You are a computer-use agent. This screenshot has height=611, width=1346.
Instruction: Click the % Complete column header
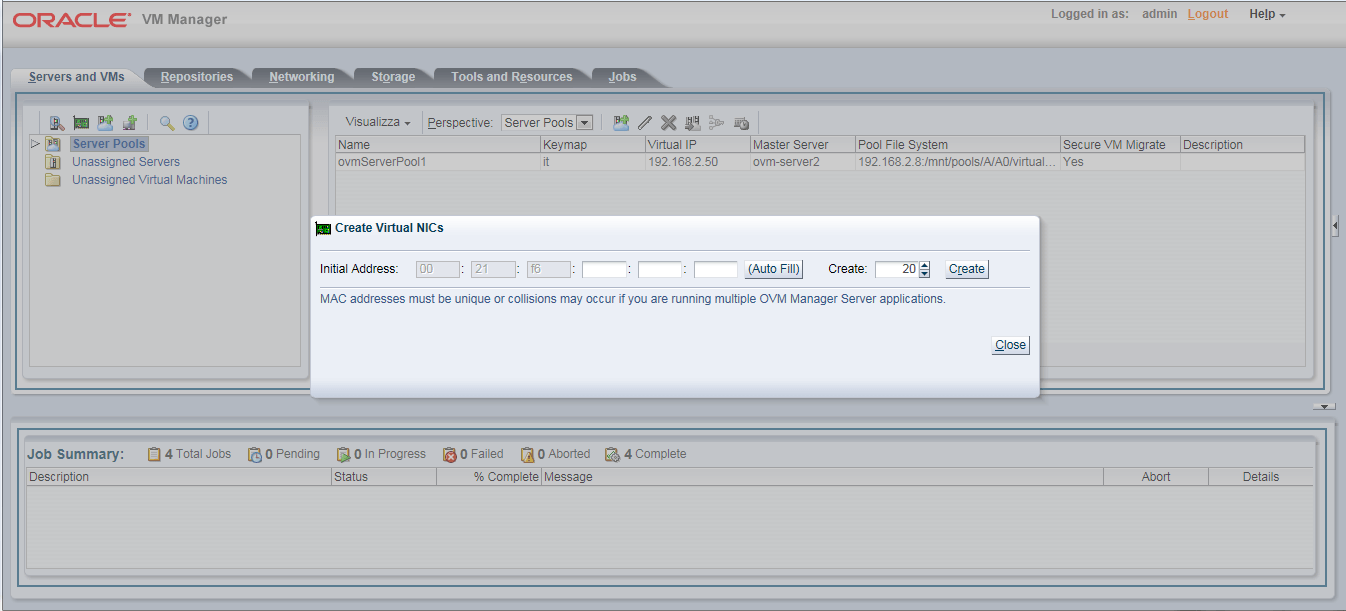(x=489, y=477)
